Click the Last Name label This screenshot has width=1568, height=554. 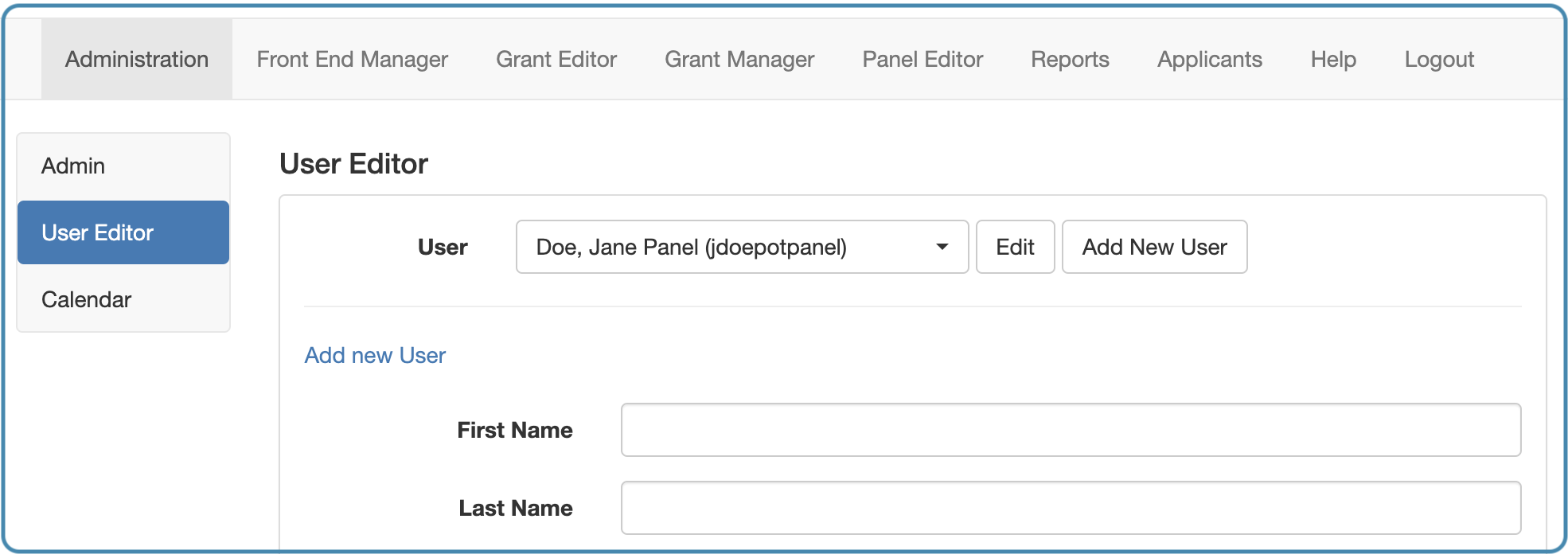pyautogui.click(x=516, y=508)
